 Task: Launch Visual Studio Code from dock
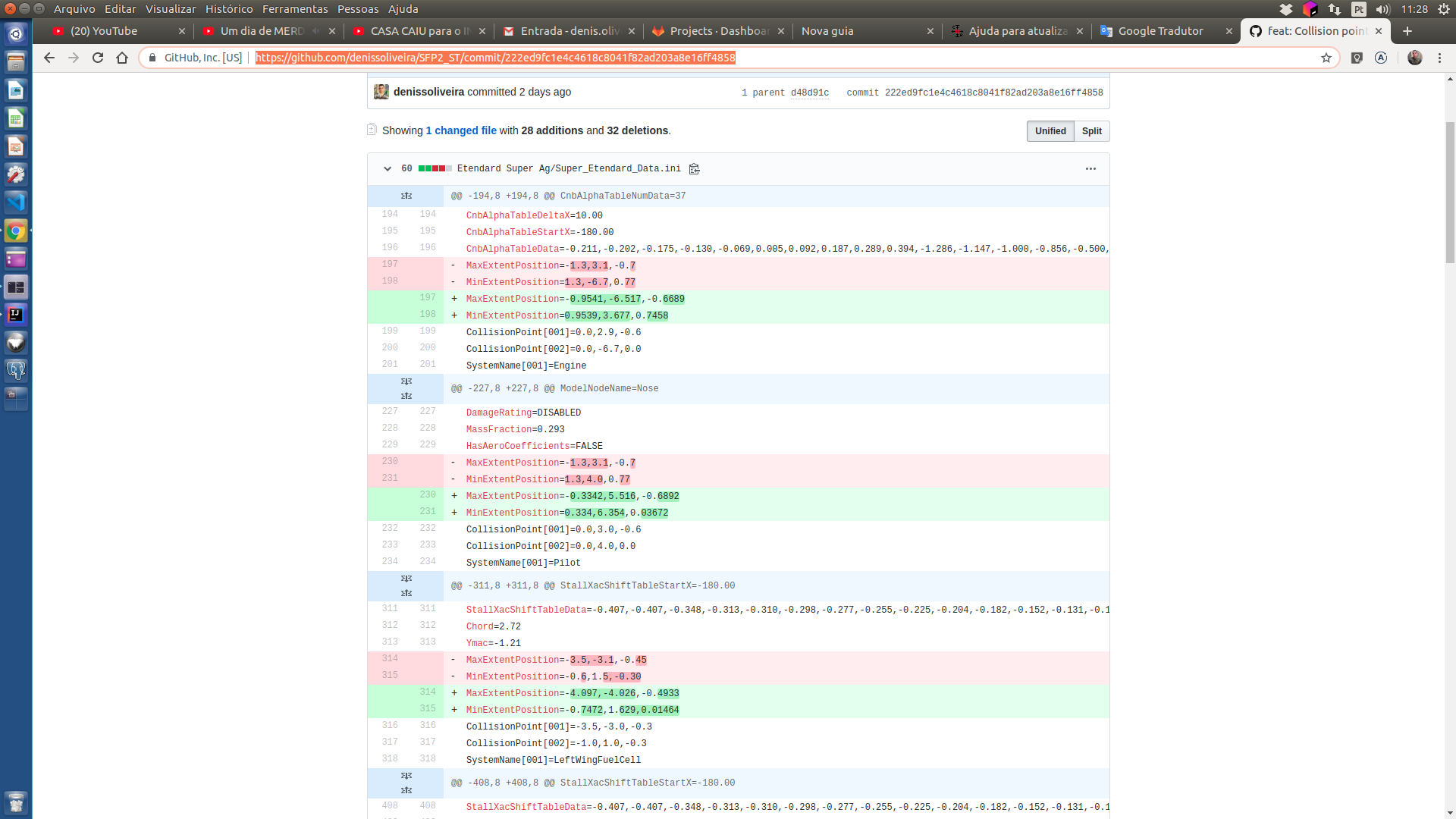pyautogui.click(x=16, y=202)
